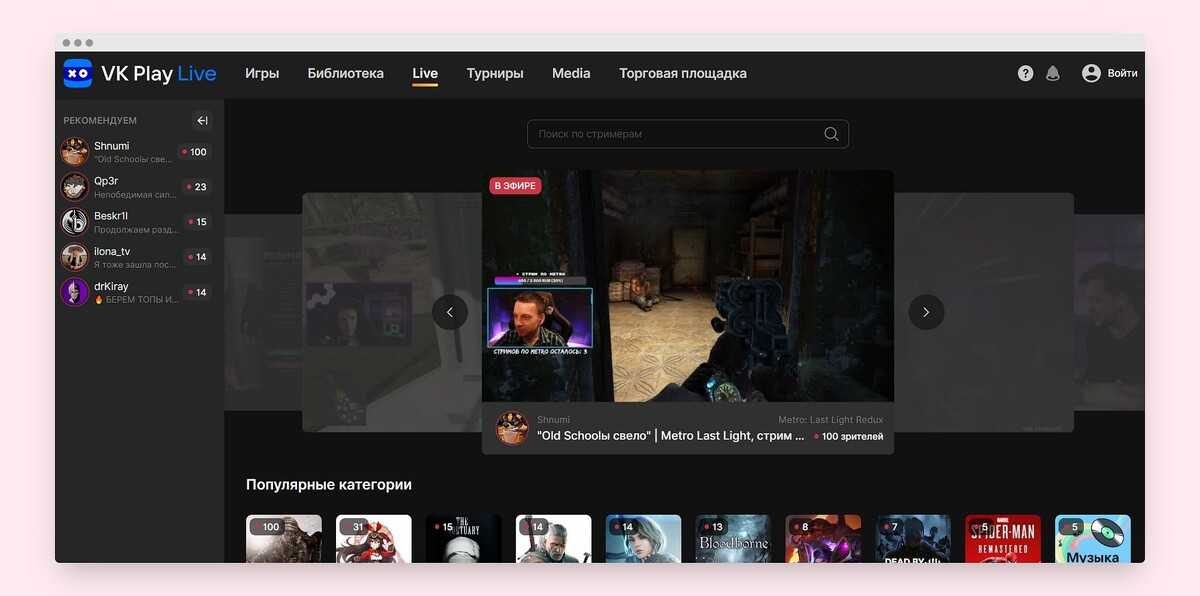Open the Dead by Daylight category tile
1200x596 pixels.
pyautogui.click(x=913, y=539)
